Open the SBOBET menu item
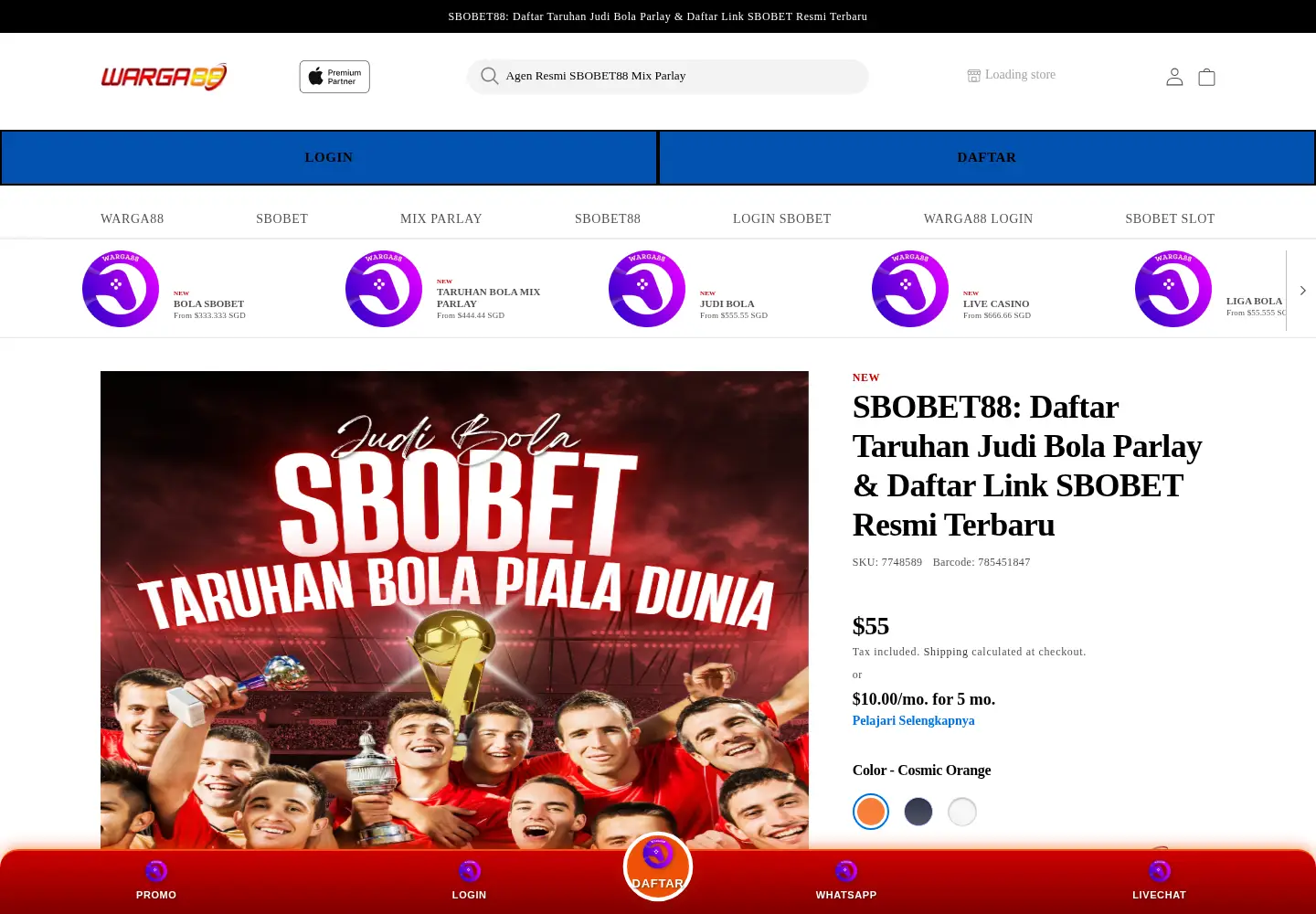Screen dimensions: 1316x914 click(x=282, y=219)
